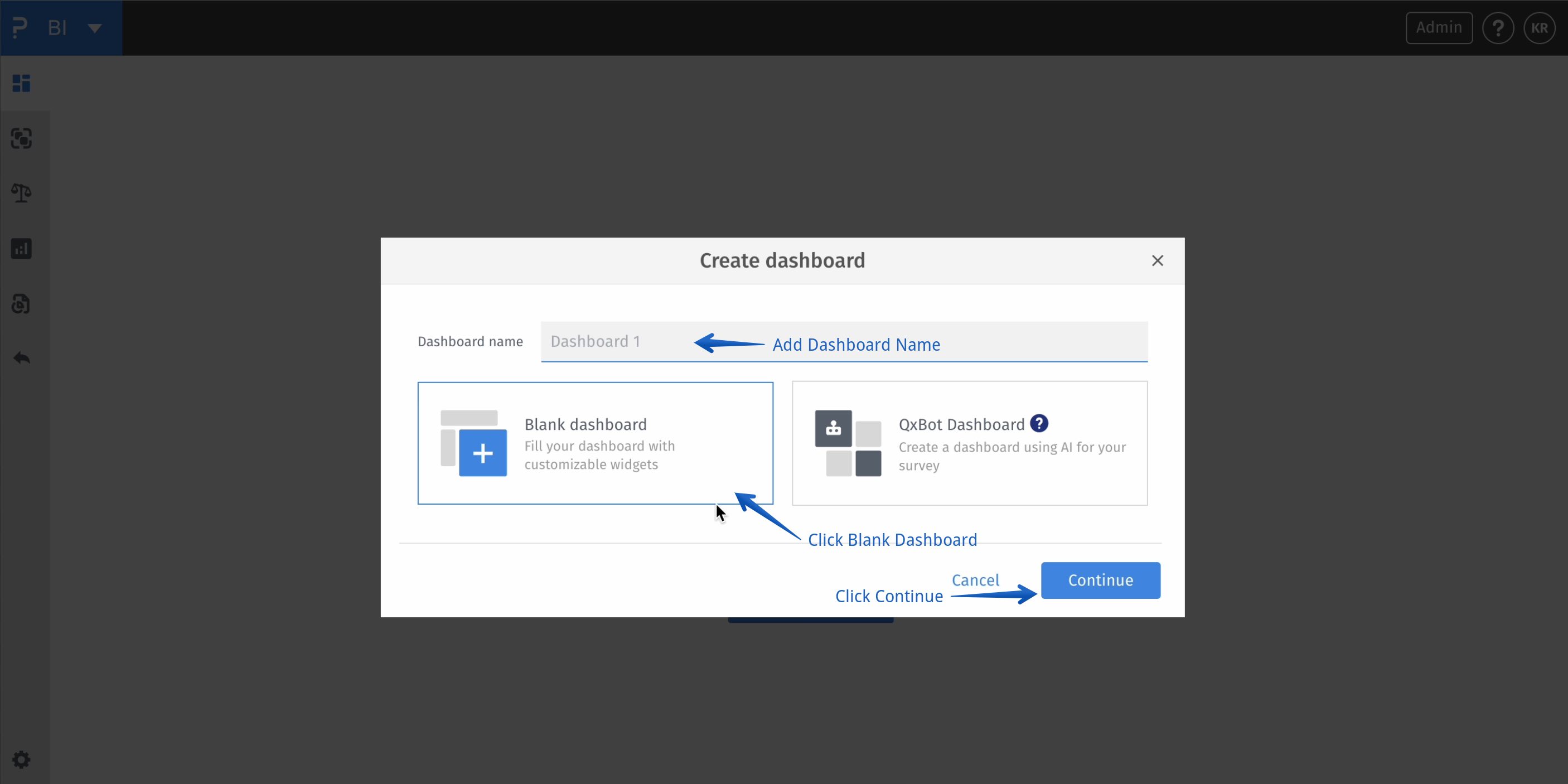
Task: Select the bar chart icon in sidebar
Action: coord(21,248)
